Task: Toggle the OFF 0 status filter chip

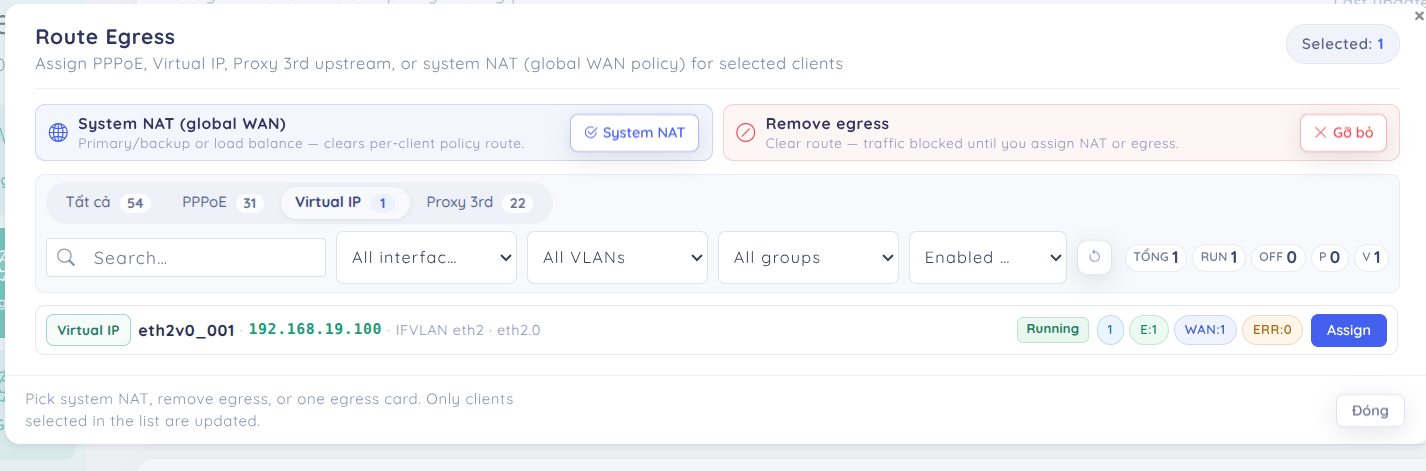Action: 1278,257
